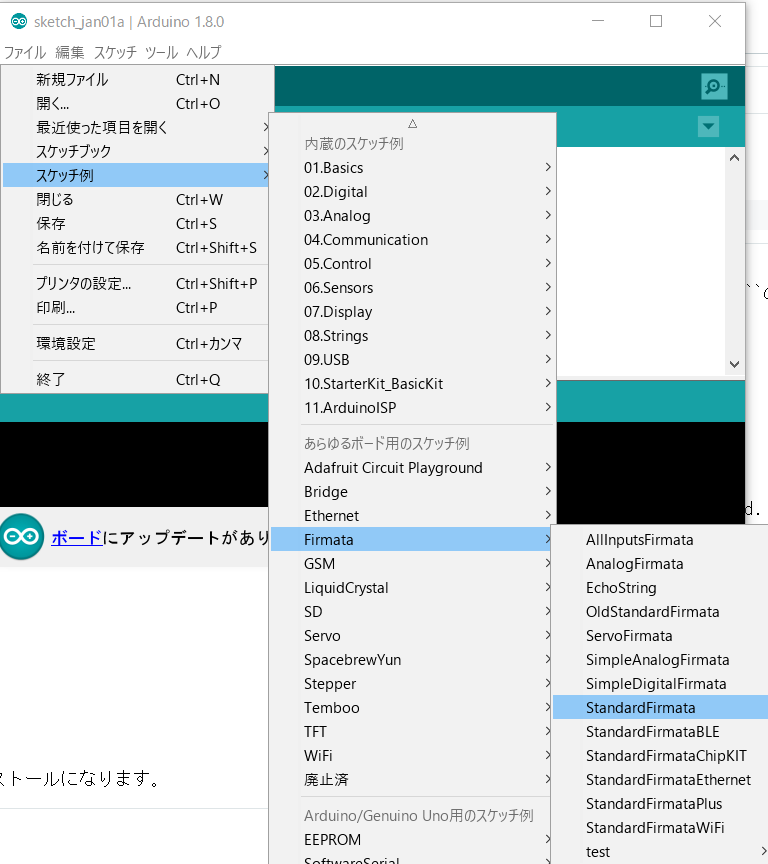
Task: Open the Serial Monitor magnifier icon
Action: [714, 87]
